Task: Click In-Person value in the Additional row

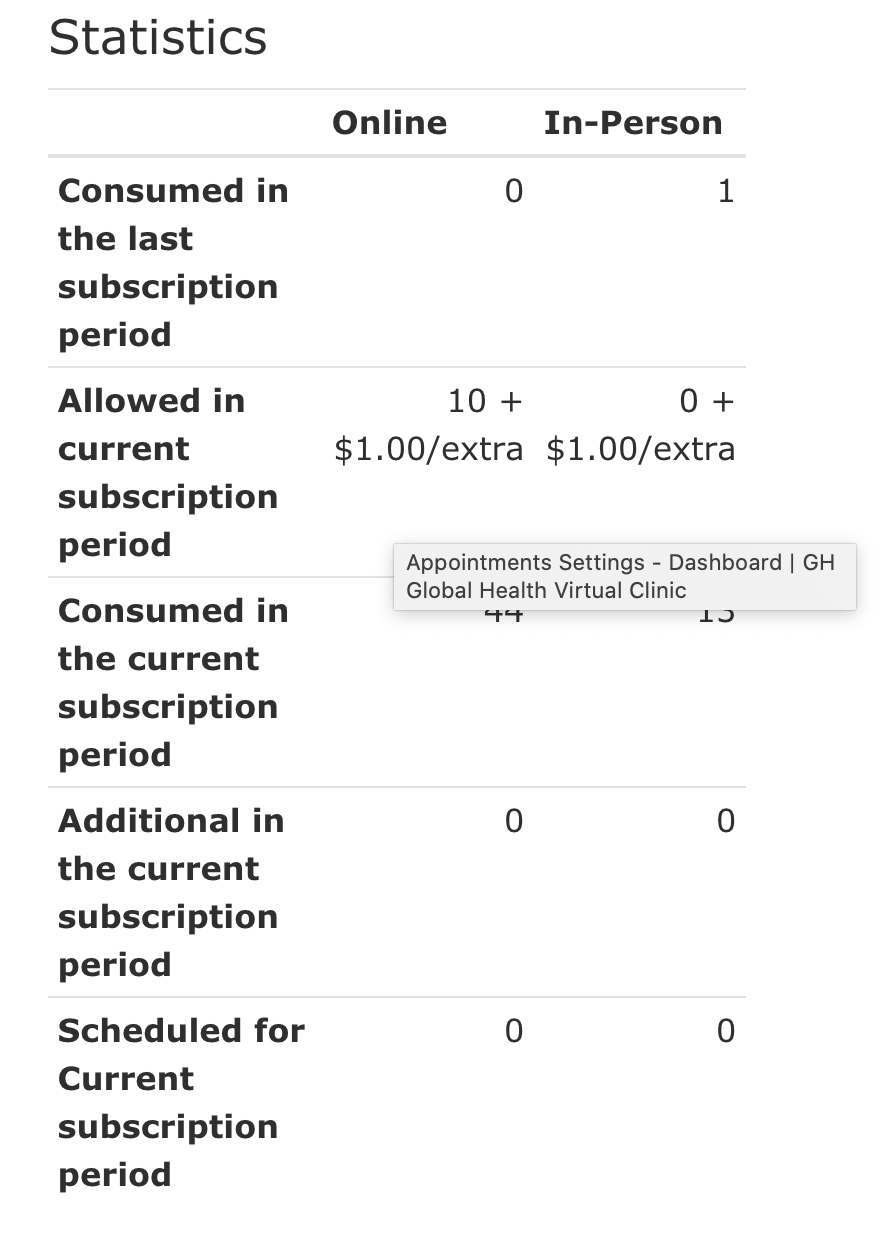Action: tap(725, 821)
